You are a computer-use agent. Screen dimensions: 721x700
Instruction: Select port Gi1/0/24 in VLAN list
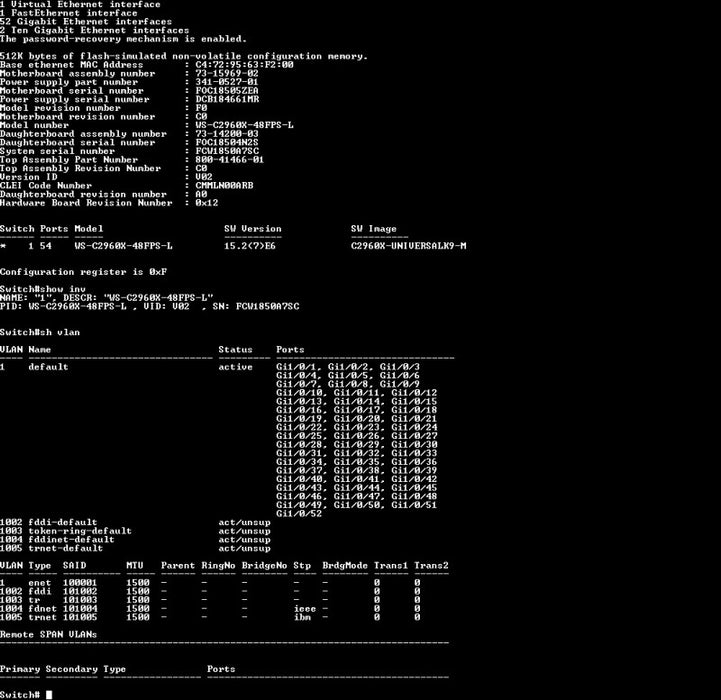(414, 428)
